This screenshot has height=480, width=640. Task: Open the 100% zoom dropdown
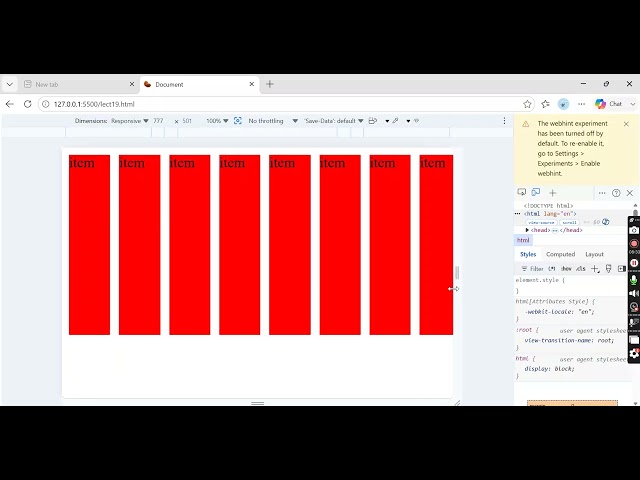217,121
